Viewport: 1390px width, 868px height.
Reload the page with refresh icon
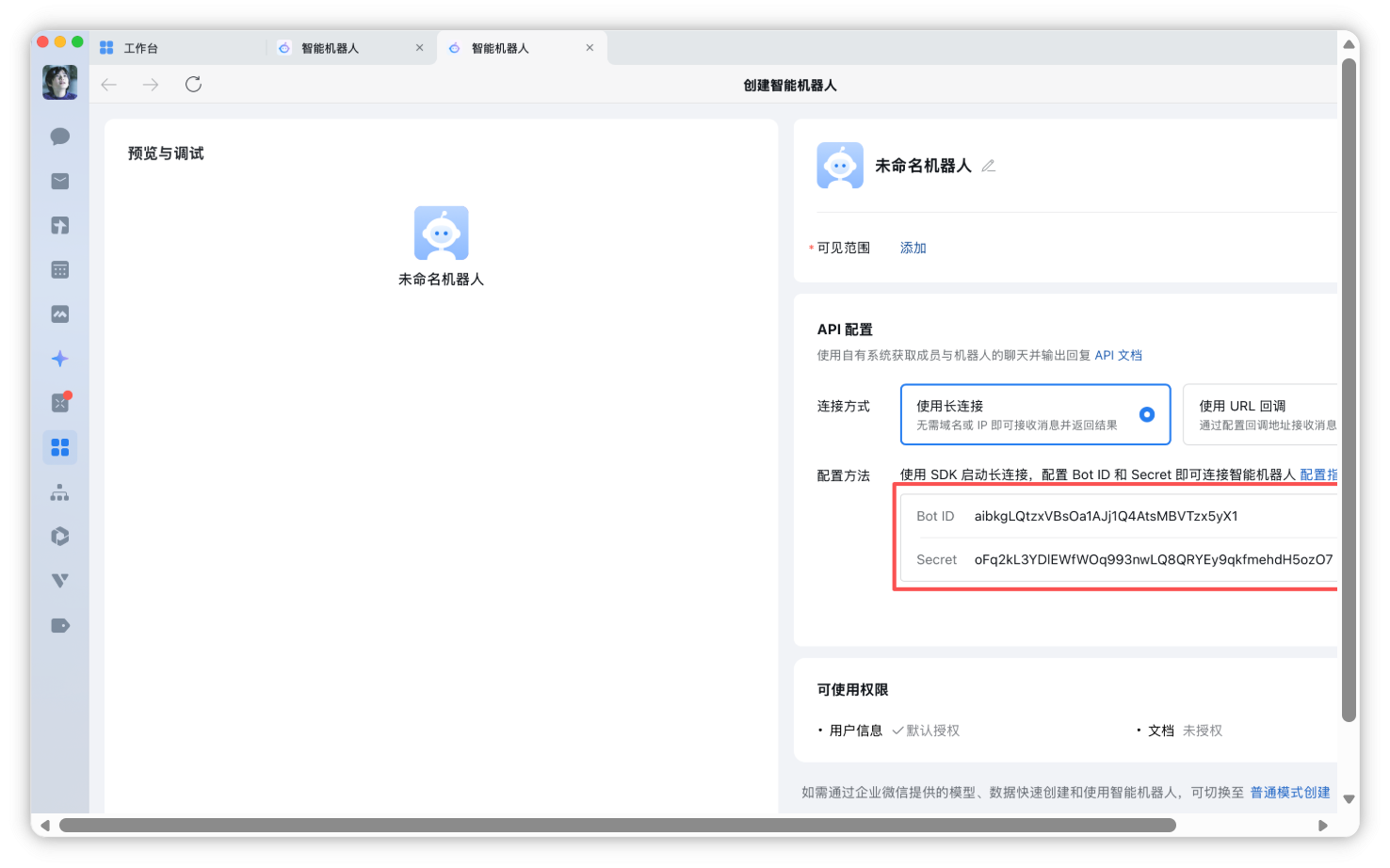194,85
